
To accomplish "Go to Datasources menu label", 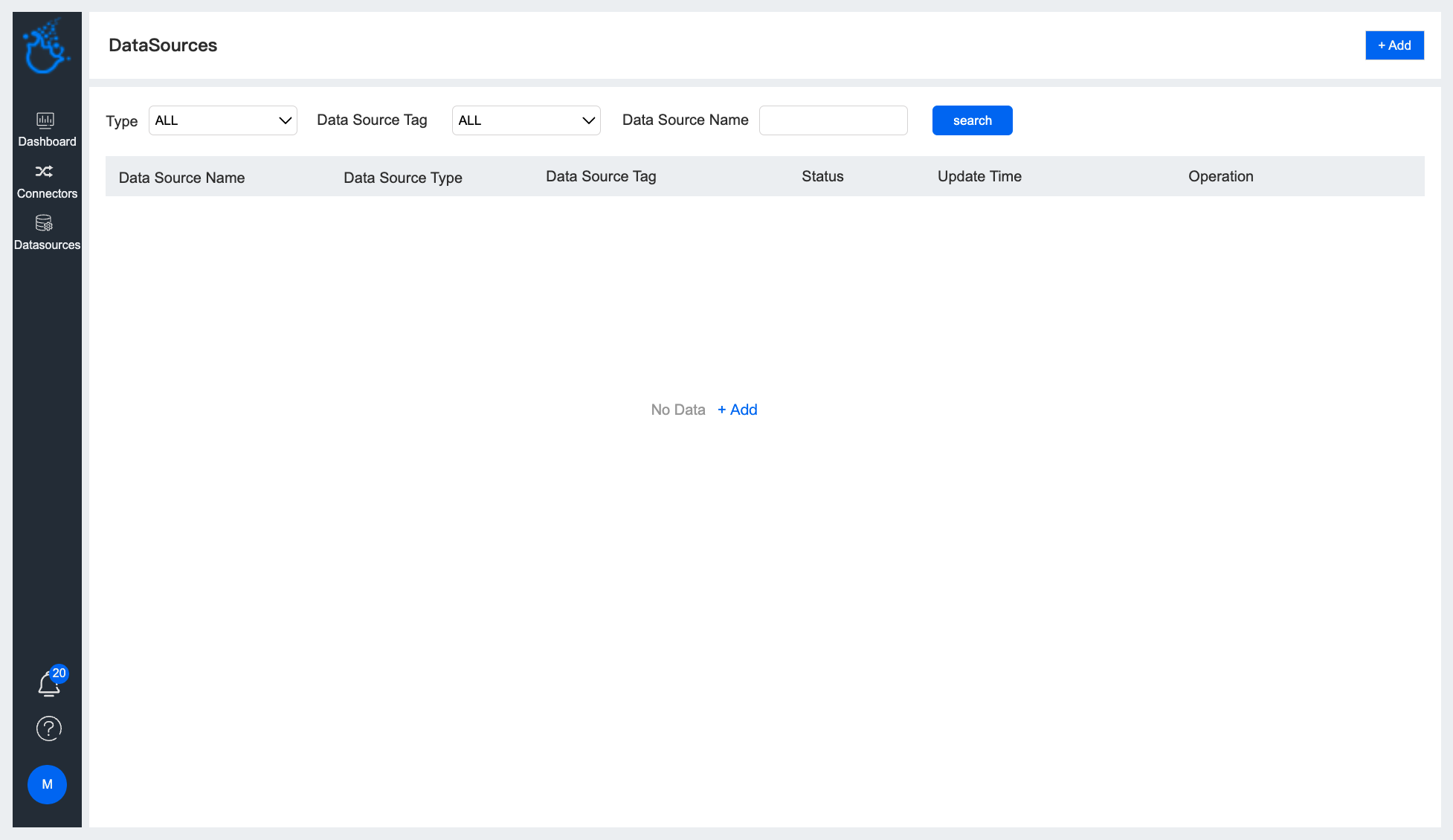I will coord(47,245).
